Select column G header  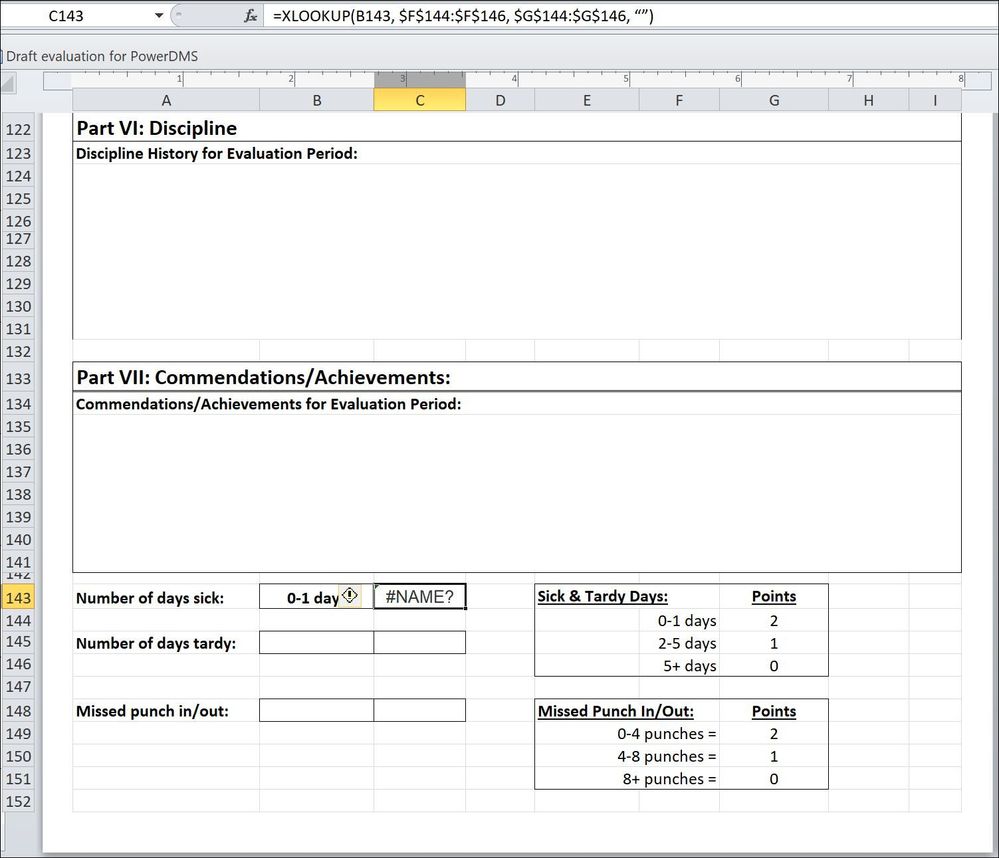(774, 100)
